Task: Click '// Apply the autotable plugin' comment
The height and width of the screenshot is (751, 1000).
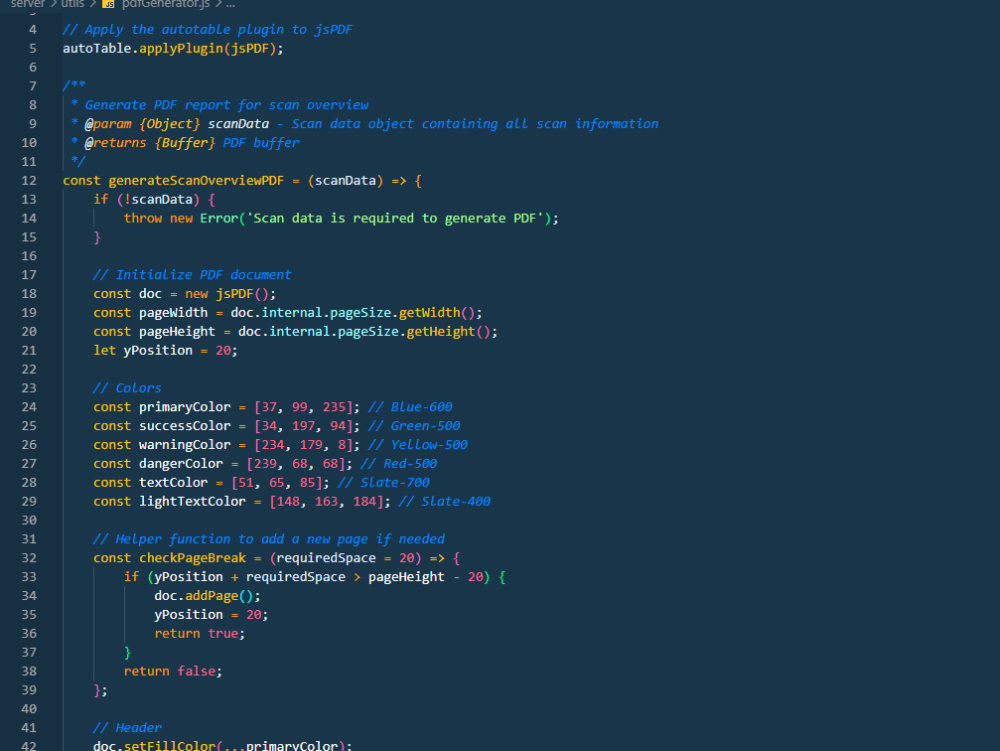Action: coord(207,29)
